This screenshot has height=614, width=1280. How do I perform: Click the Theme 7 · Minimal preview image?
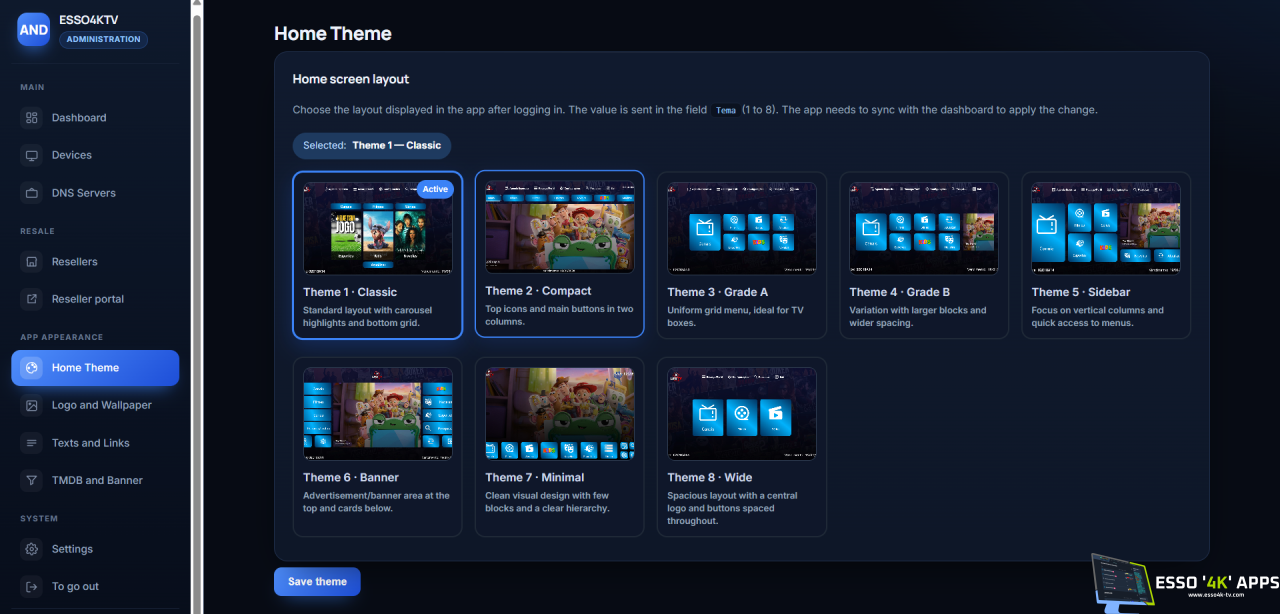(x=560, y=414)
